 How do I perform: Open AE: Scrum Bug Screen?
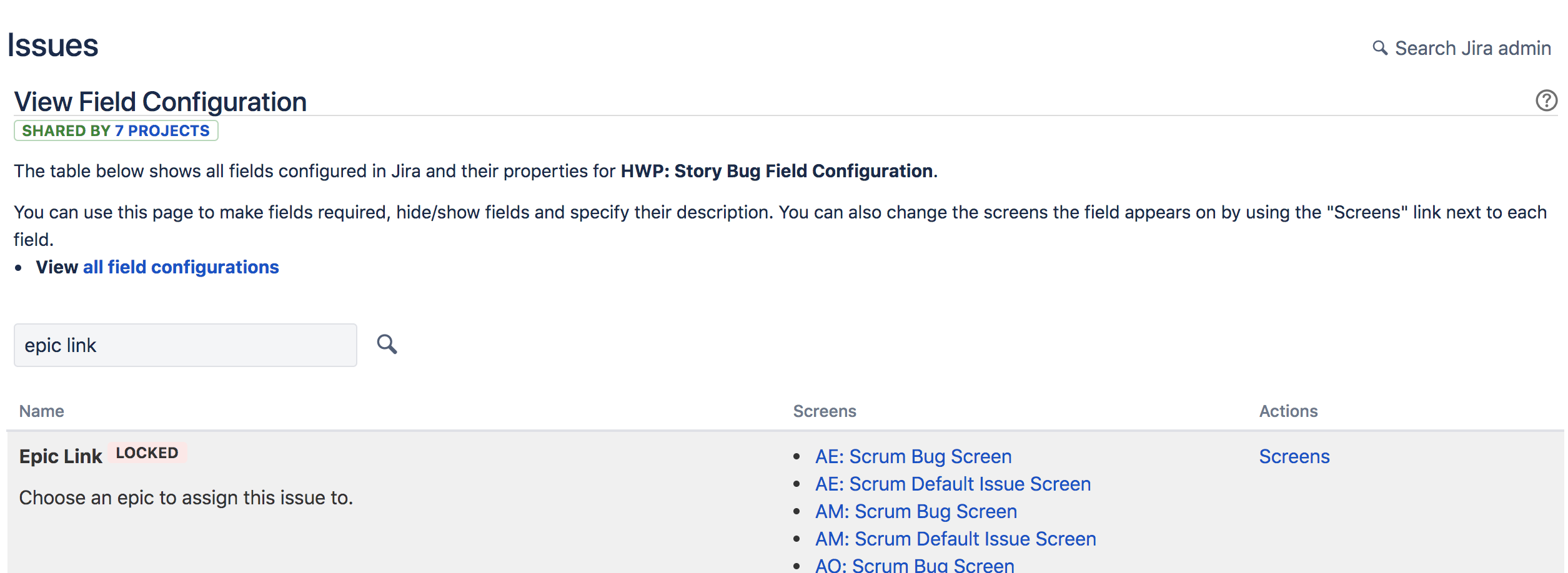pyautogui.click(x=913, y=456)
